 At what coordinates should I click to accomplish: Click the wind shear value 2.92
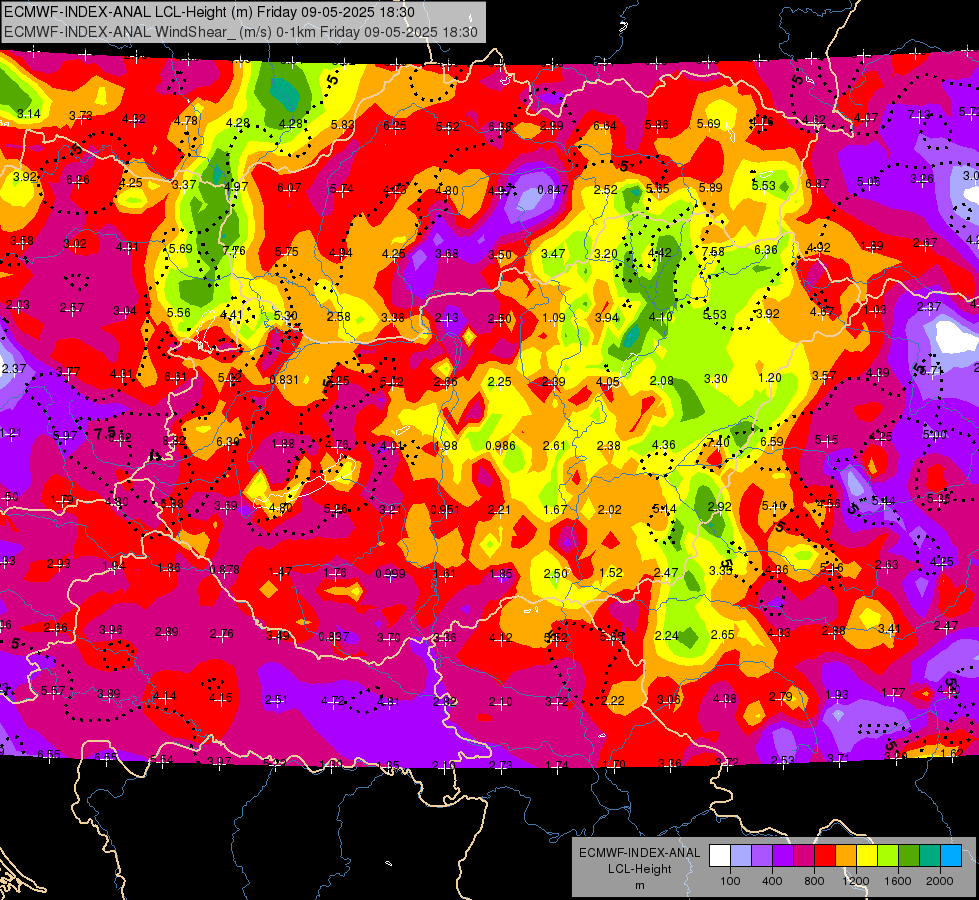click(719, 507)
